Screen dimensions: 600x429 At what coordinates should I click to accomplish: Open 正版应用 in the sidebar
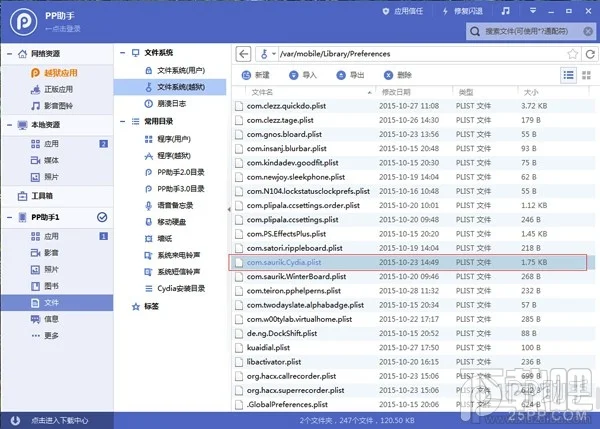click(x=52, y=89)
